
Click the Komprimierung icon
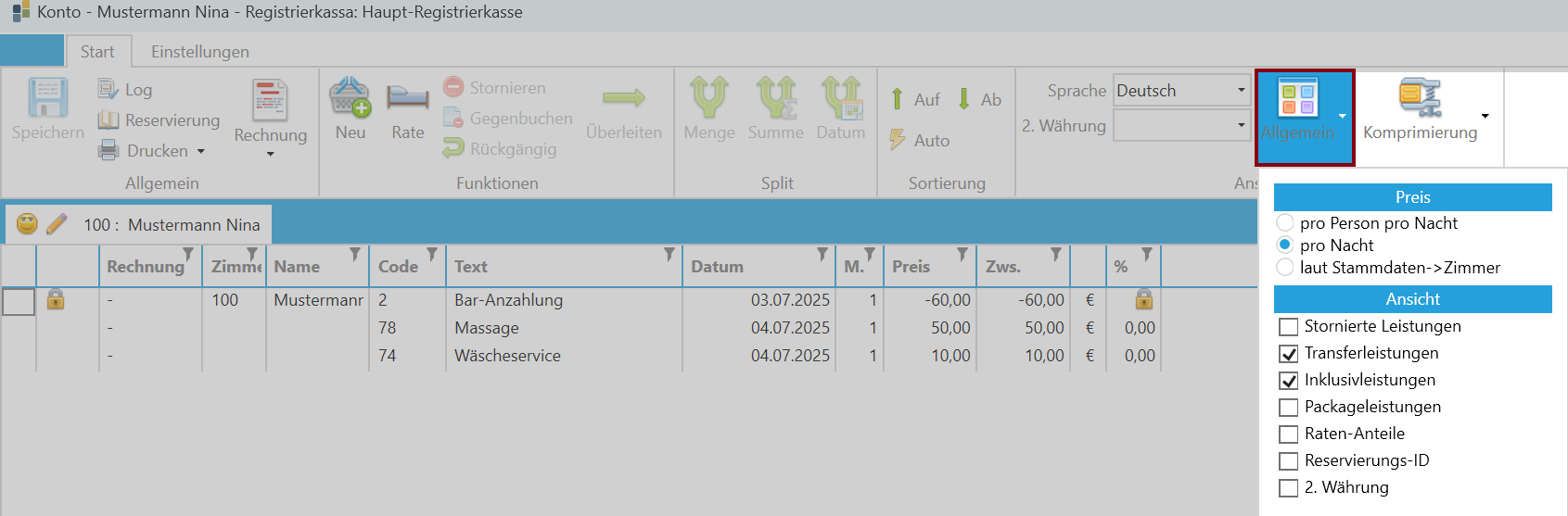pyautogui.click(x=1420, y=98)
